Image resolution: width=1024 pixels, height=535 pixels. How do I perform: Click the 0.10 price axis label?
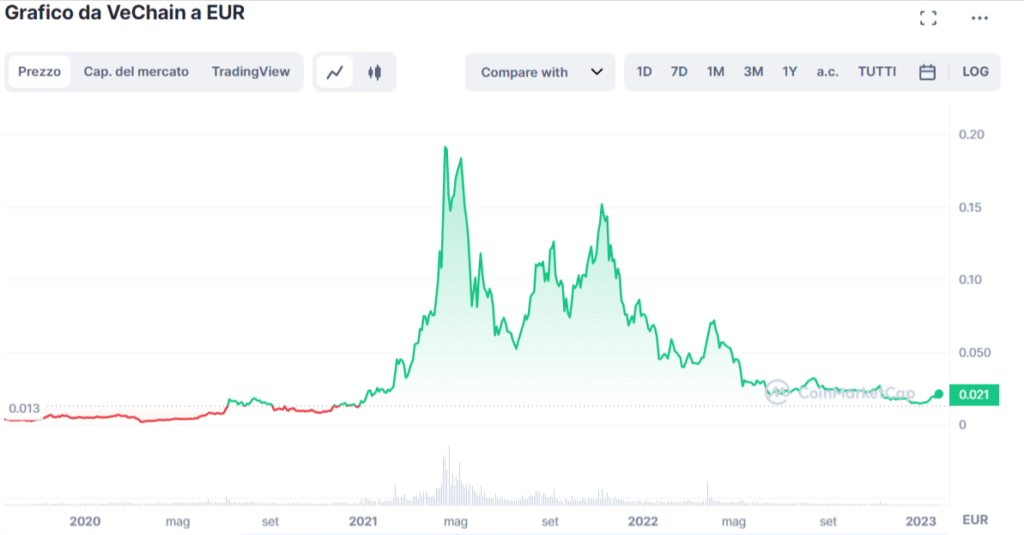click(x=970, y=280)
